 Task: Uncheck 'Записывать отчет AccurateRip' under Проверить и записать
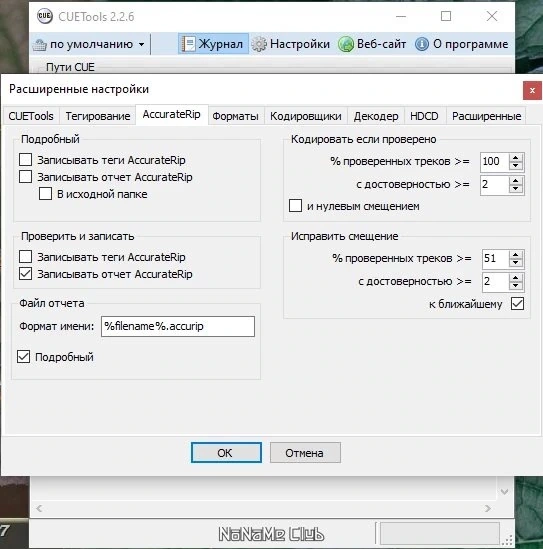point(26,274)
